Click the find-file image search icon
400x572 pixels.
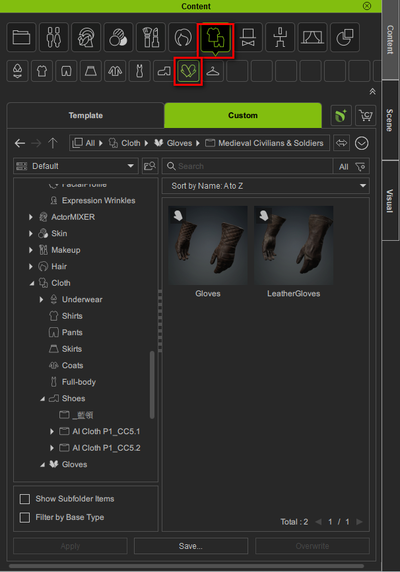149,166
